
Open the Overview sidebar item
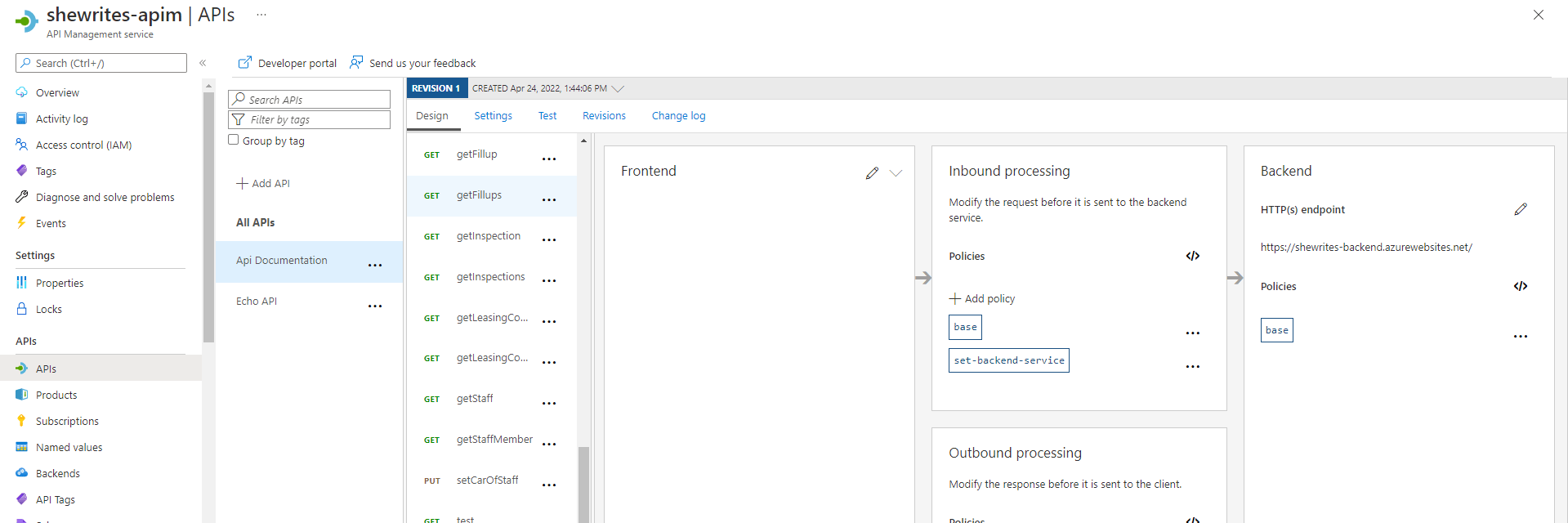click(x=57, y=92)
